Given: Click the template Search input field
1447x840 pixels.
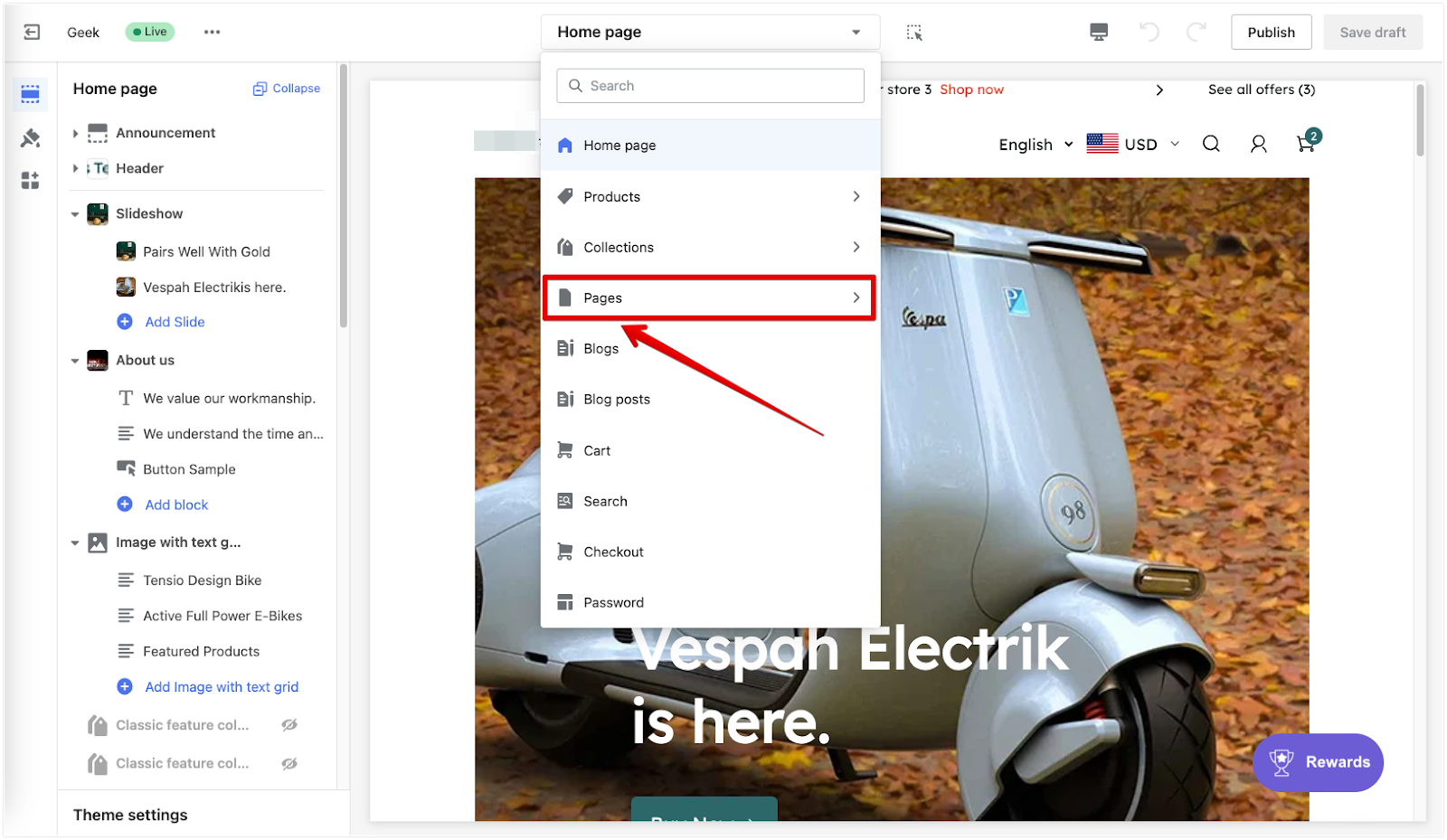Looking at the screenshot, I should [710, 86].
